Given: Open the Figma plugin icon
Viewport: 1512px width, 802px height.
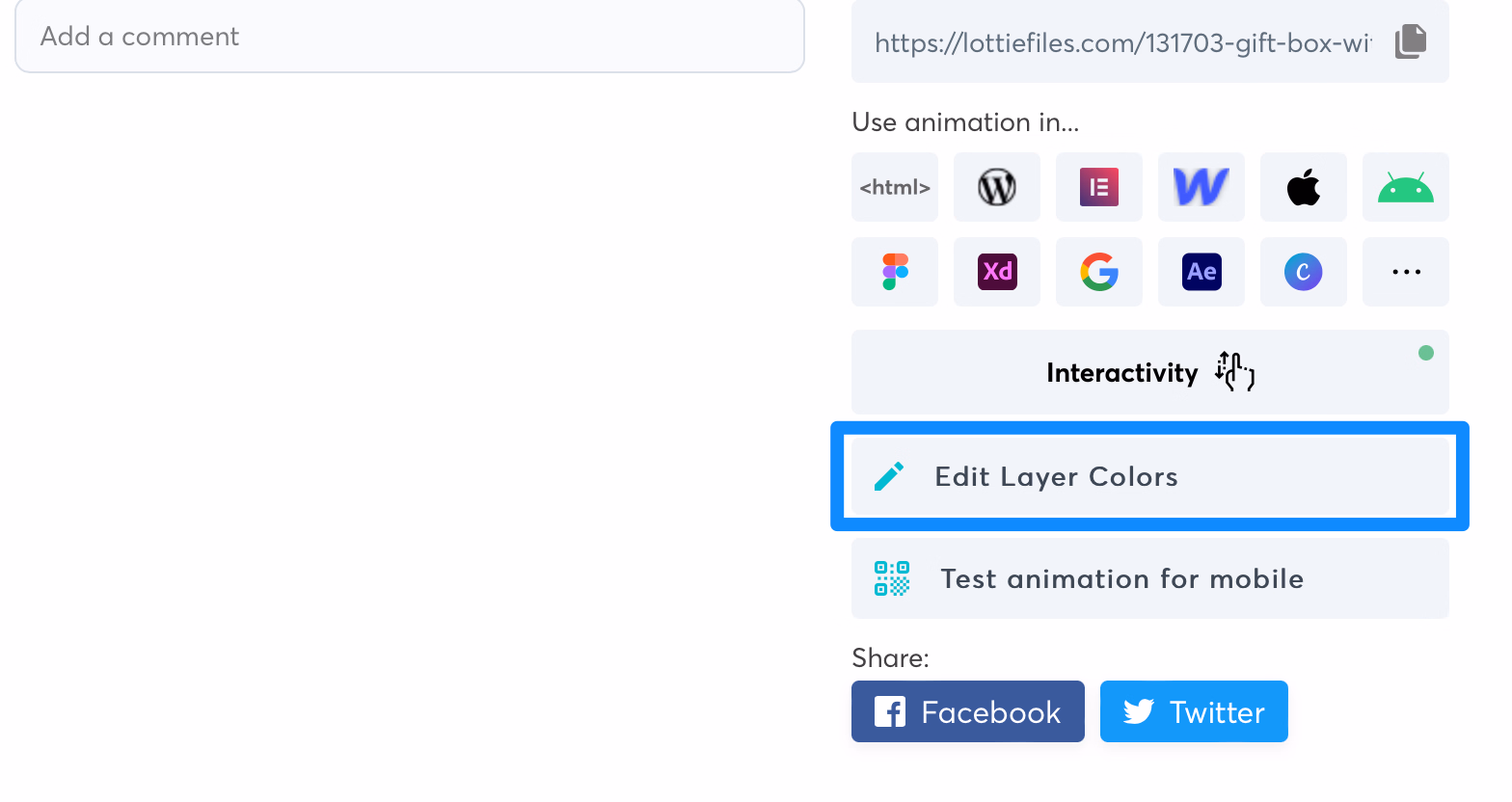Looking at the screenshot, I should pos(894,272).
